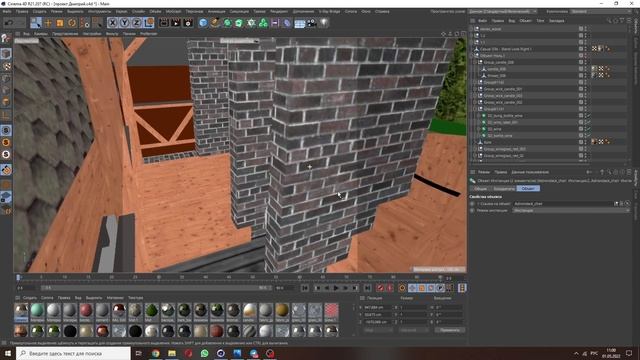Jump to the end of the timeline
The image size is (640, 360).
click(367, 288)
